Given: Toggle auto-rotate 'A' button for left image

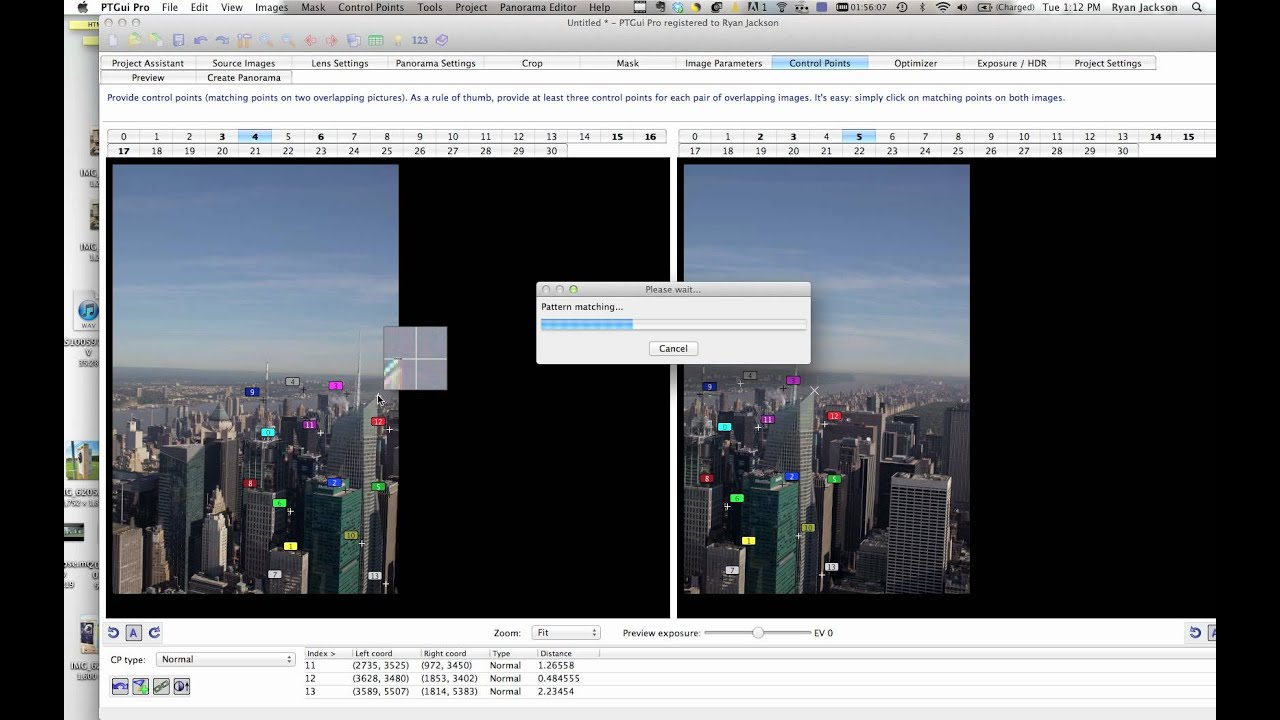Looking at the screenshot, I should coord(134,632).
